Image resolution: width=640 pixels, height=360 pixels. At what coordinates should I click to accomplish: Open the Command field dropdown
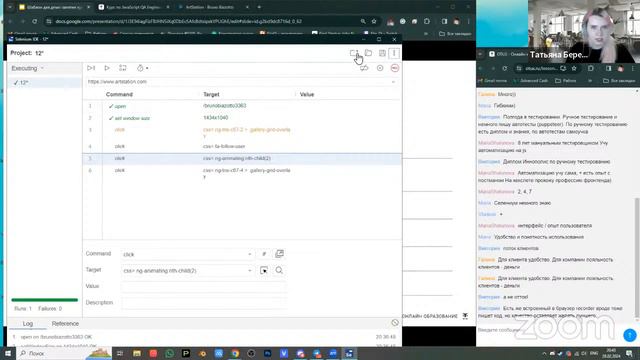coord(249,254)
